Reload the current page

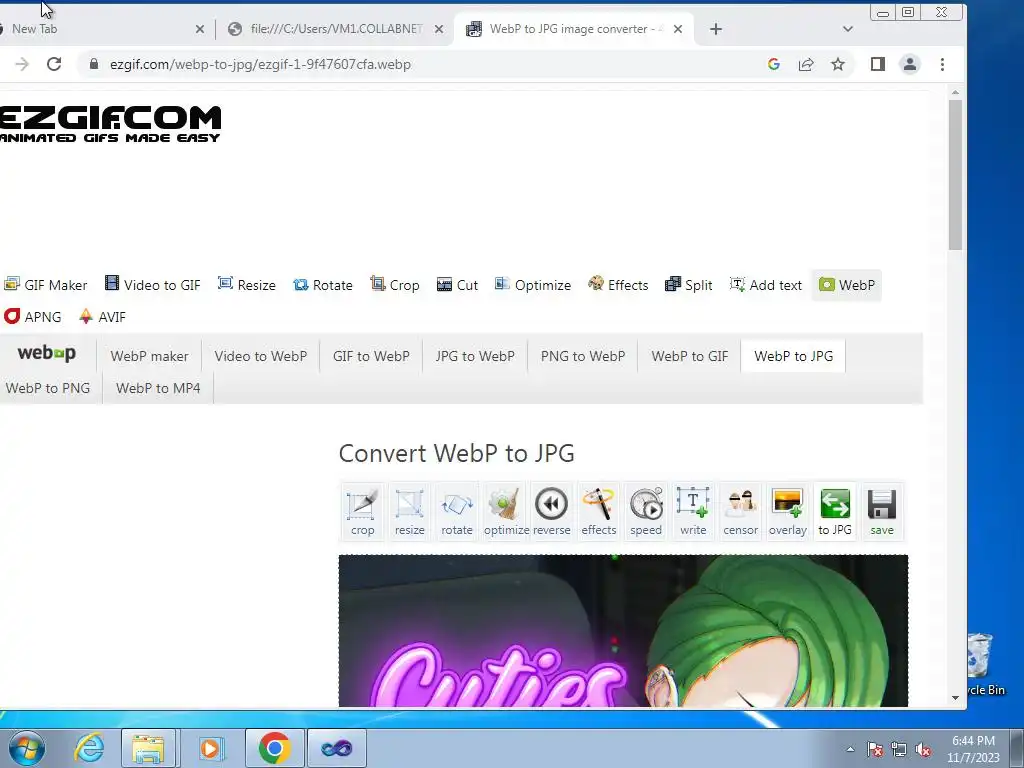pyautogui.click(x=54, y=64)
